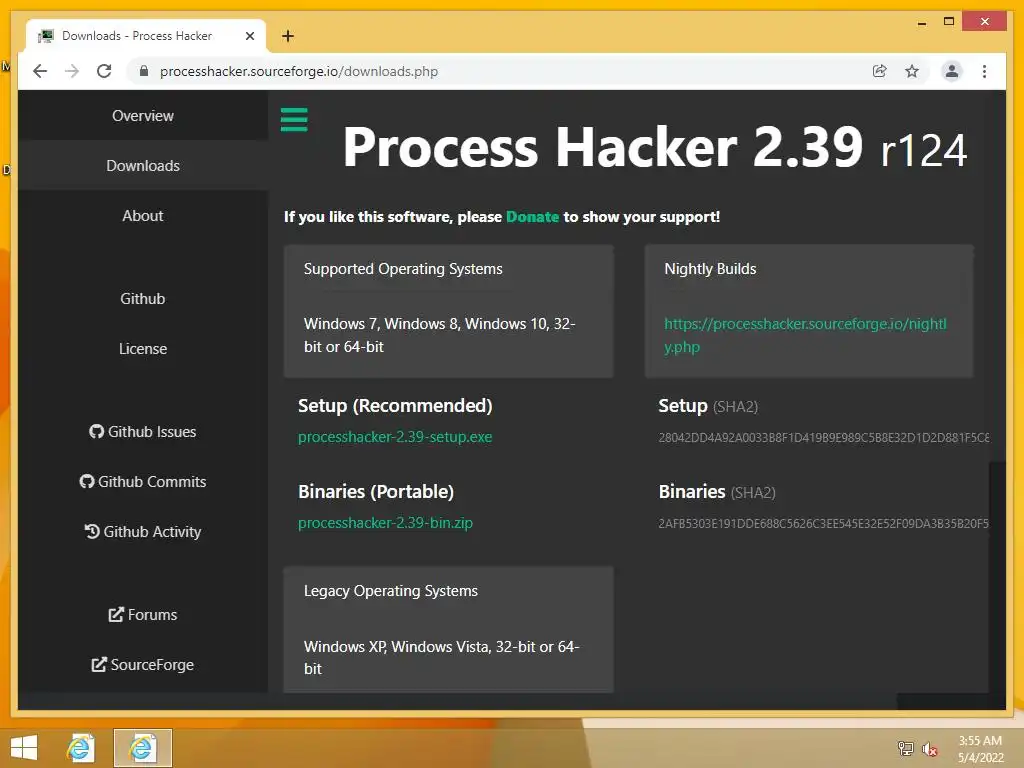Click the Setup (Recommended) heading
This screenshot has height=768, width=1024.
click(395, 406)
